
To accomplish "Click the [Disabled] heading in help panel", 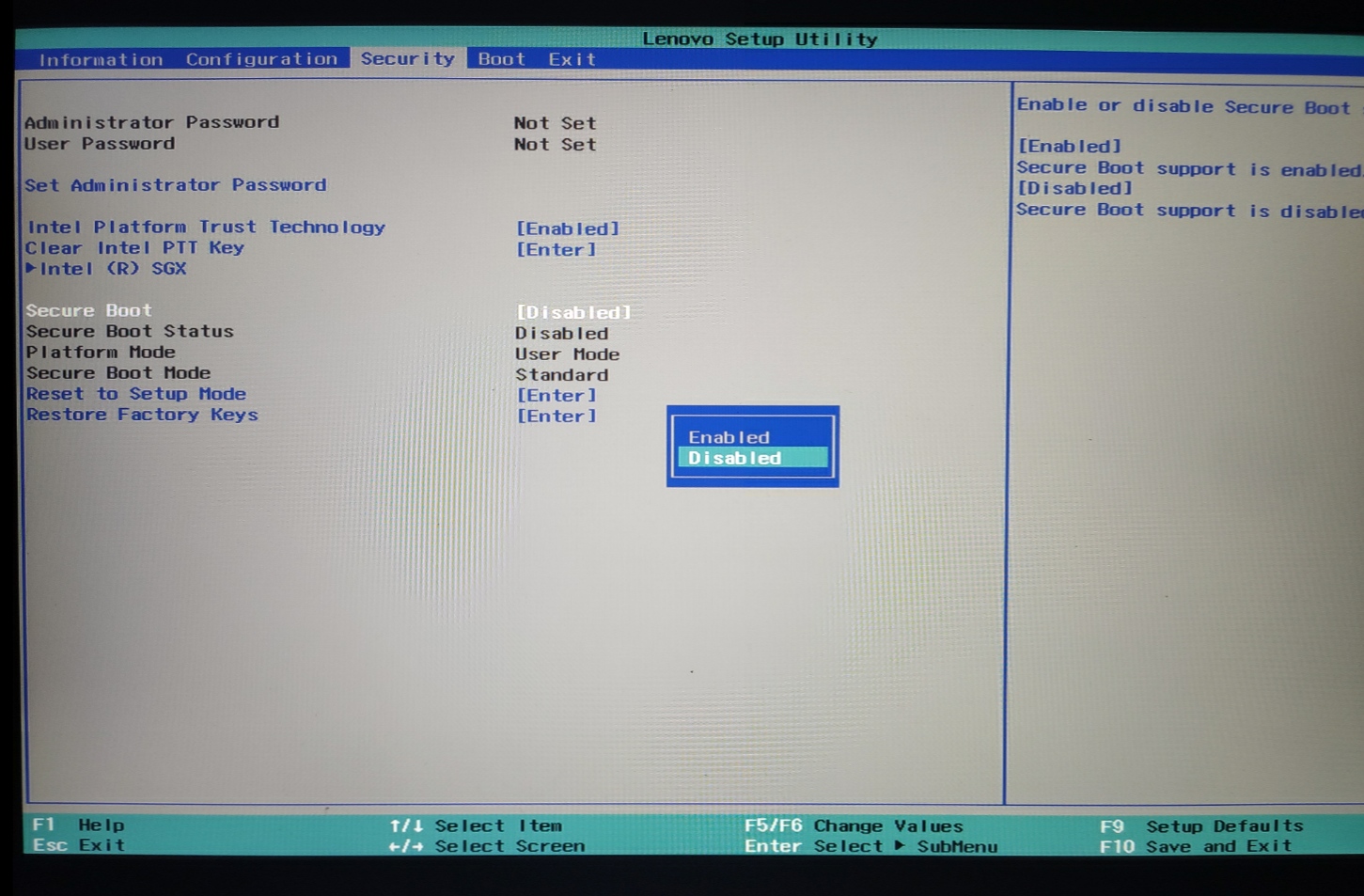I will pos(1075,188).
